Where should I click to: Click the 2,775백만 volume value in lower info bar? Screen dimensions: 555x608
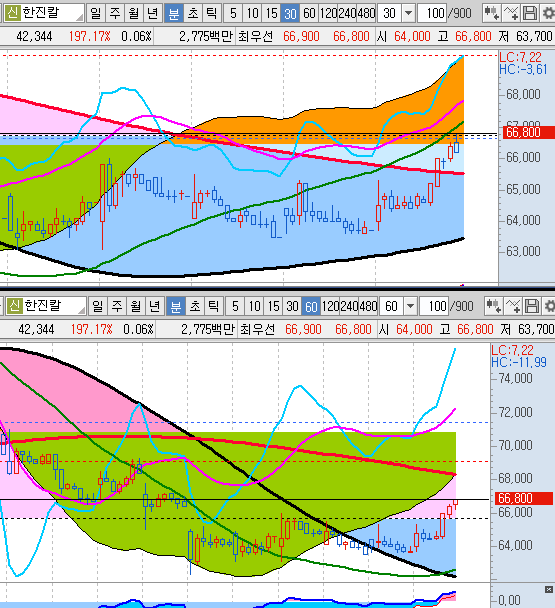[208, 330]
